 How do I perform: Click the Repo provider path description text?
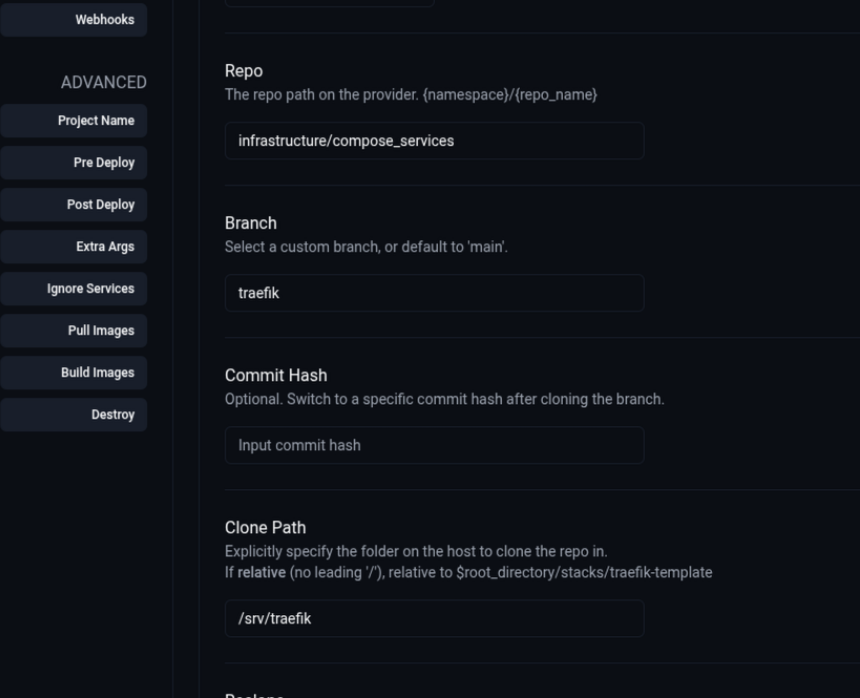click(x=410, y=94)
